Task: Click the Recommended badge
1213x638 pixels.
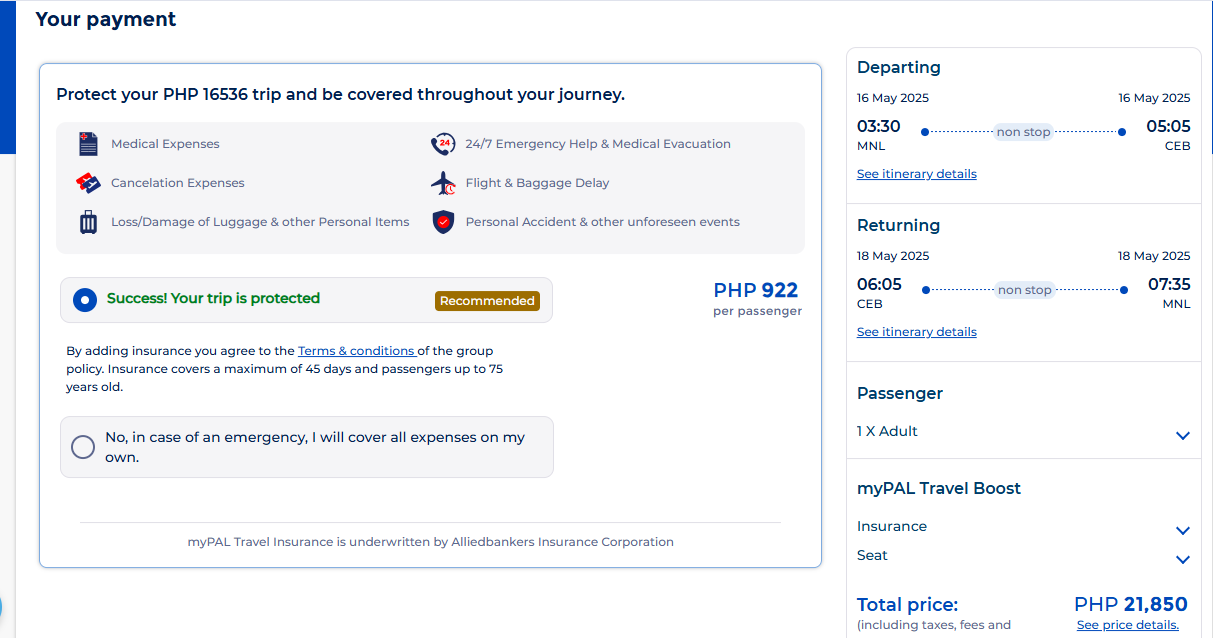Action: [487, 301]
